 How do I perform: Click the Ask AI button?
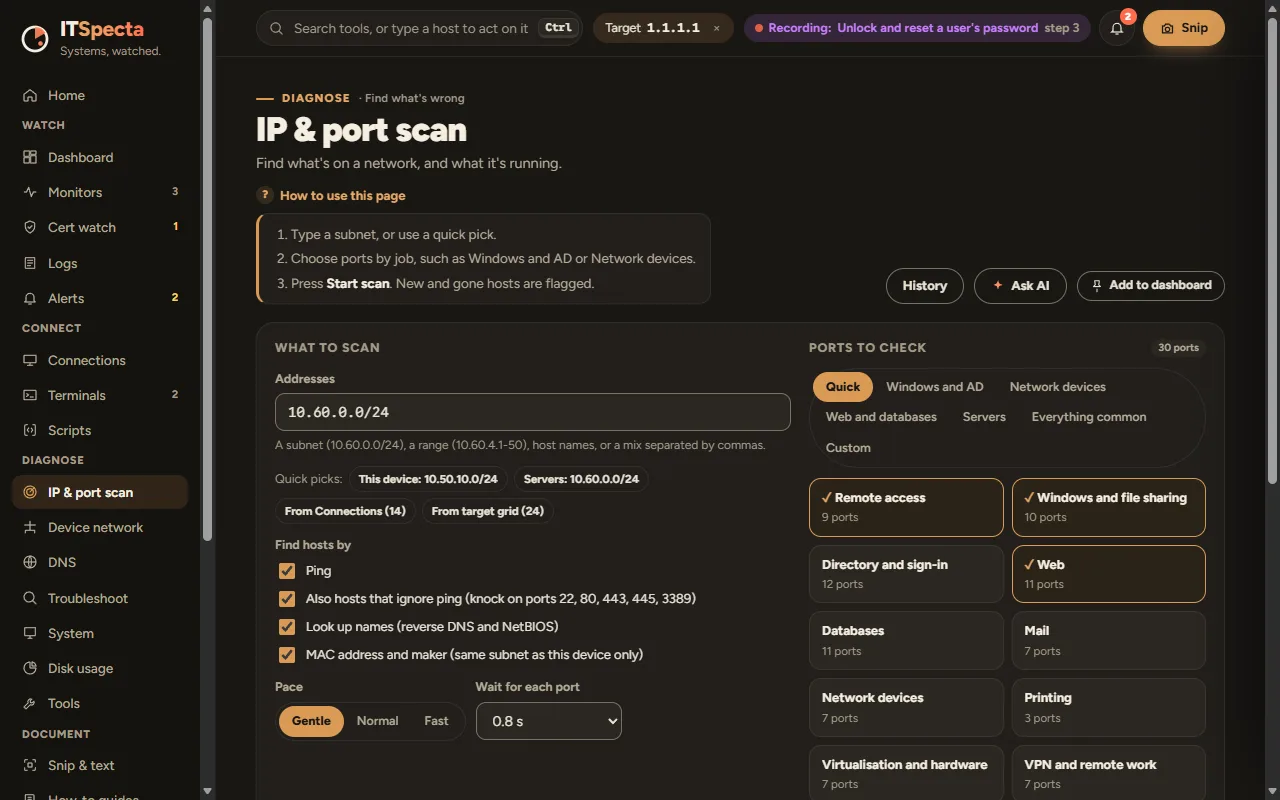pyautogui.click(x=1020, y=285)
